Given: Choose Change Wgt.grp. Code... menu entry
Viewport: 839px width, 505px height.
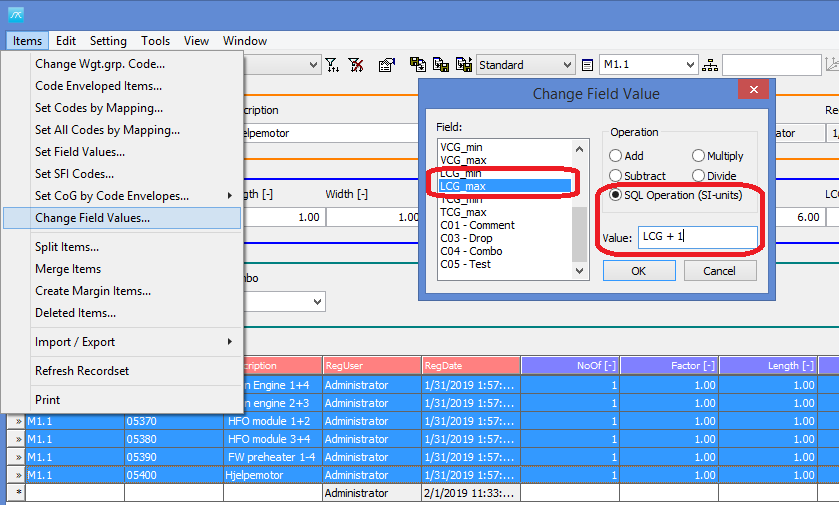Looking at the screenshot, I should click(x=122, y=64).
